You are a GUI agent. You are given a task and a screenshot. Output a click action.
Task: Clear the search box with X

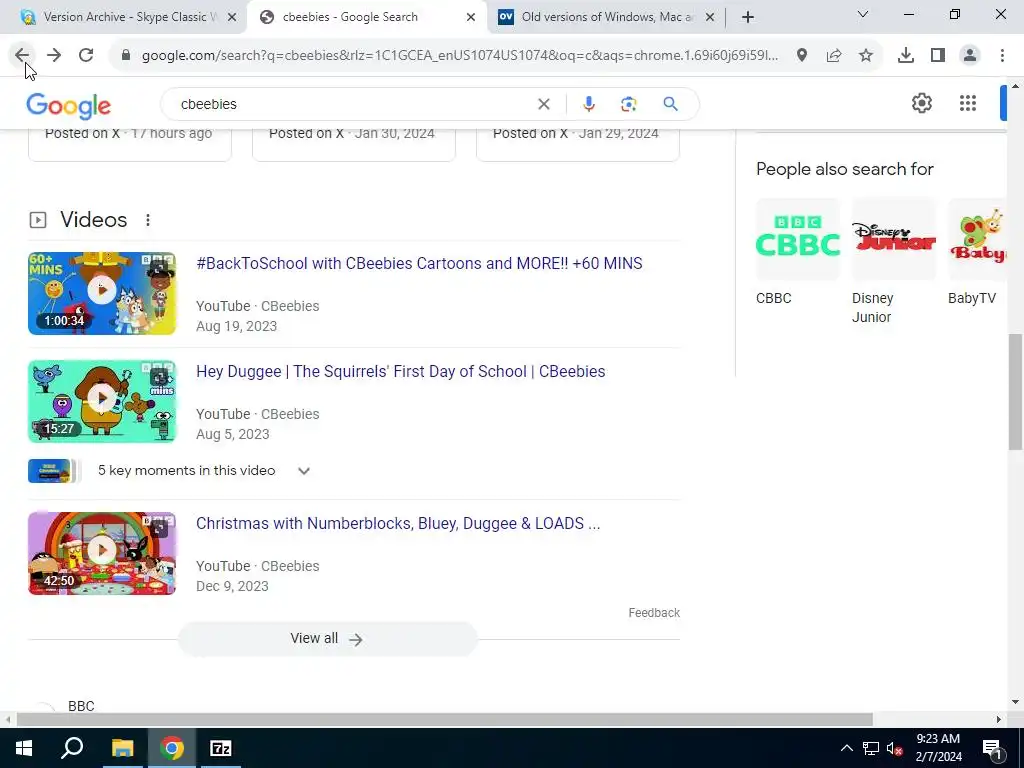click(x=543, y=104)
